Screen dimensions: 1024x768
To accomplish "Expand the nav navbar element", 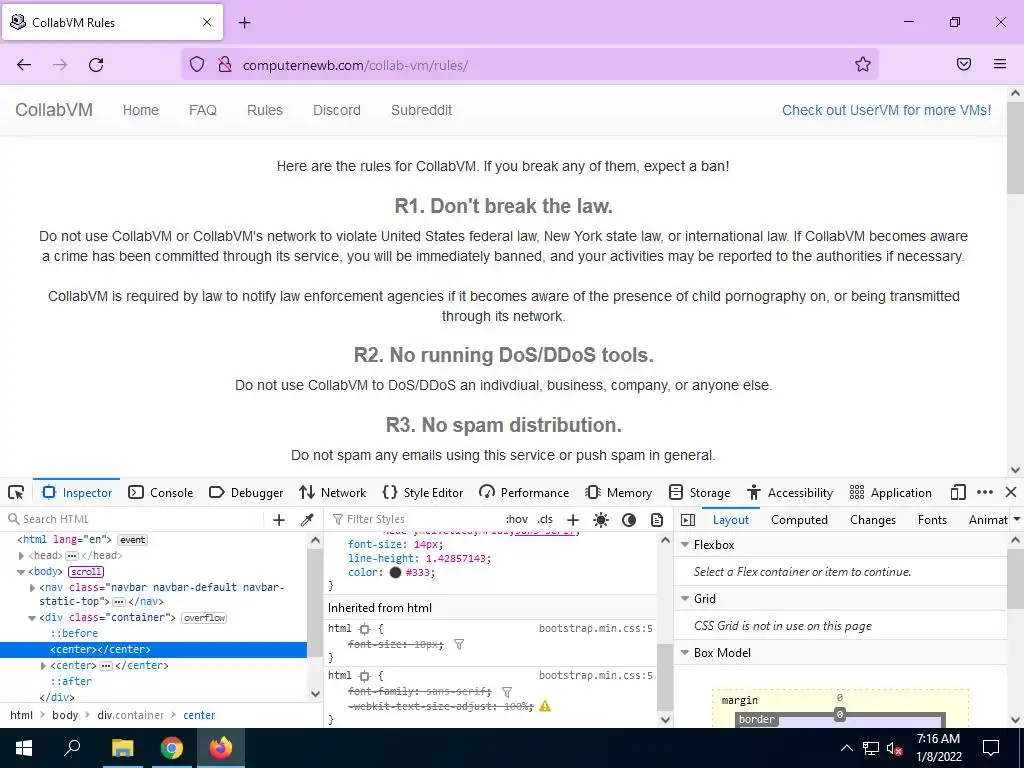I will [32, 588].
